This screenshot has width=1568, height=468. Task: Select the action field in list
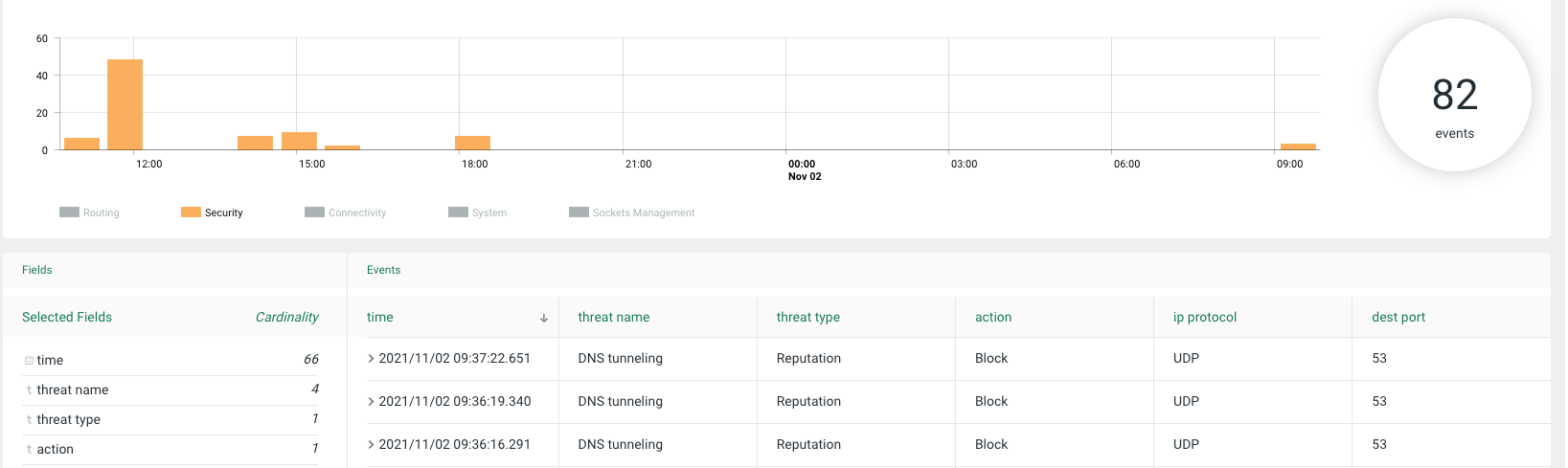point(170,449)
